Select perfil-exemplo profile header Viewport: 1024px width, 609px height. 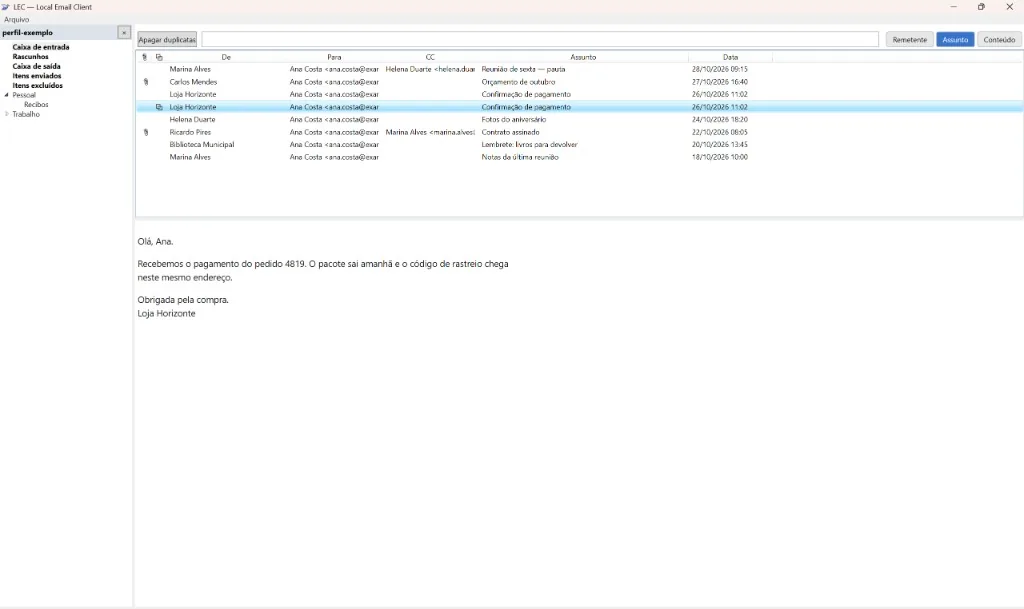(x=27, y=33)
